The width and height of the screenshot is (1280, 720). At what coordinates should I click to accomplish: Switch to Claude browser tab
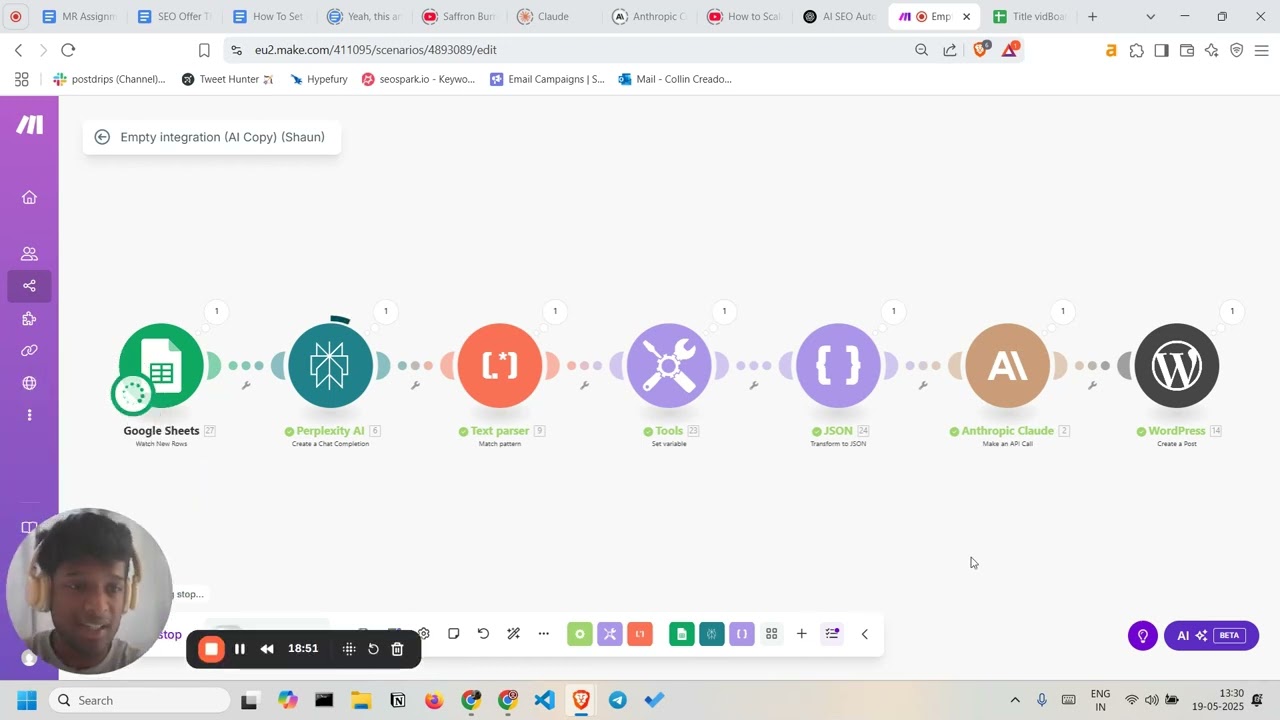(553, 17)
